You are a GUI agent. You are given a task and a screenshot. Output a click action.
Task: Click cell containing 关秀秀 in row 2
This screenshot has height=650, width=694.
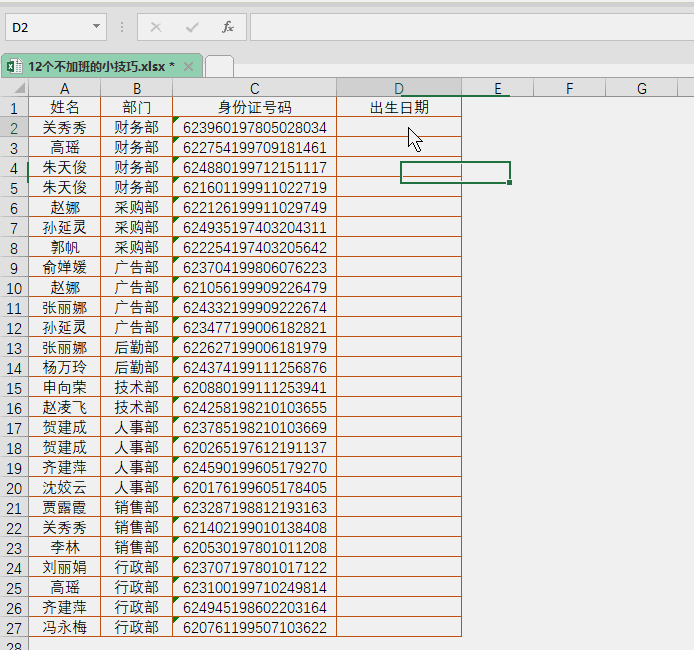[65, 127]
